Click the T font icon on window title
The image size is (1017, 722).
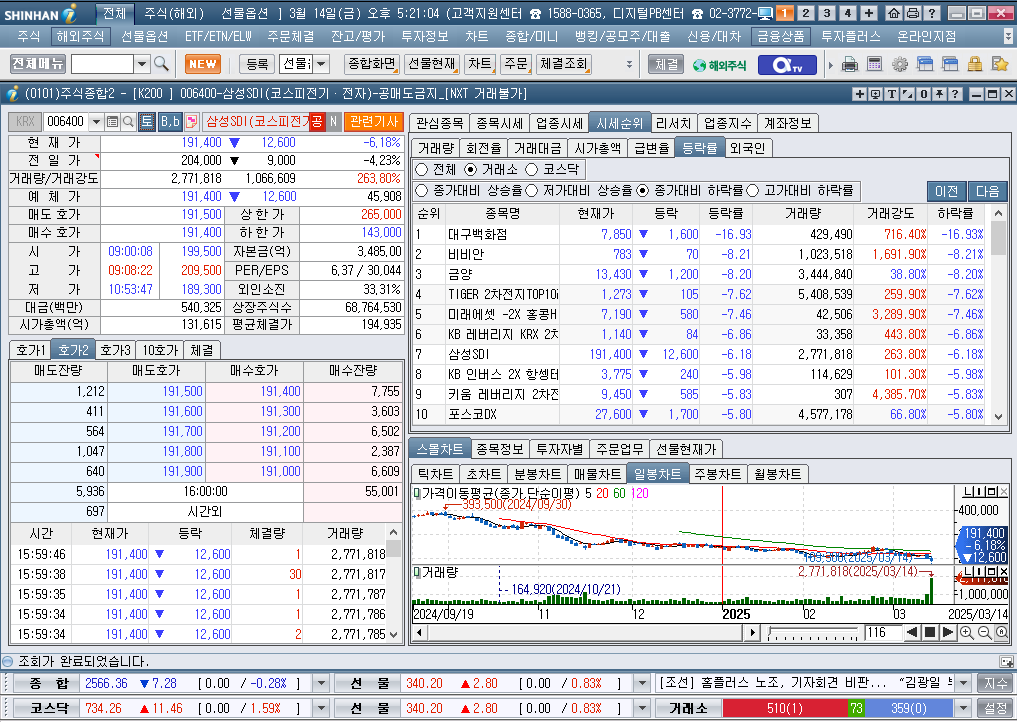(x=892, y=94)
